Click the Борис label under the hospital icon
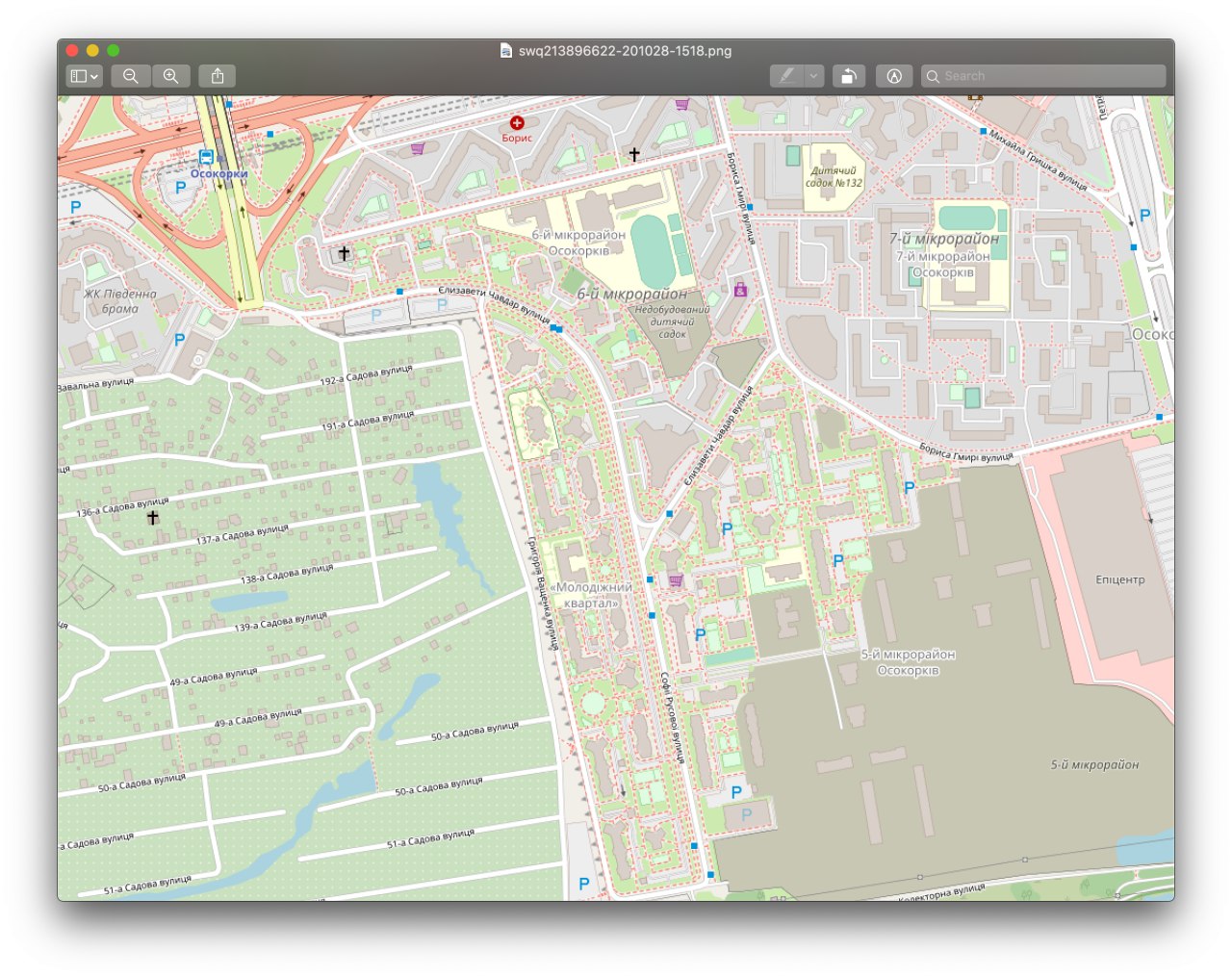This screenshot has height=977, width=1232. (517, 138)
